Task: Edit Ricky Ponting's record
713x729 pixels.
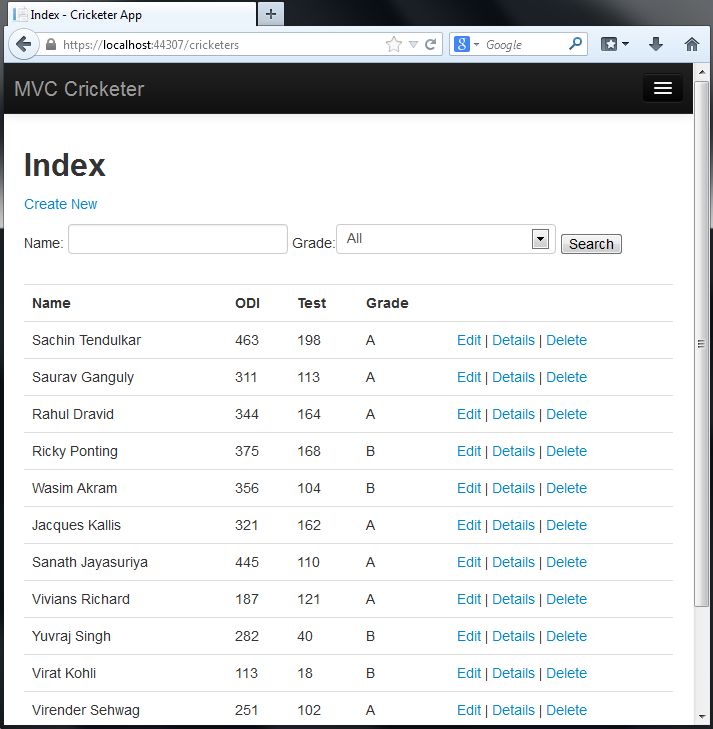Action: [x=469, y=451]
